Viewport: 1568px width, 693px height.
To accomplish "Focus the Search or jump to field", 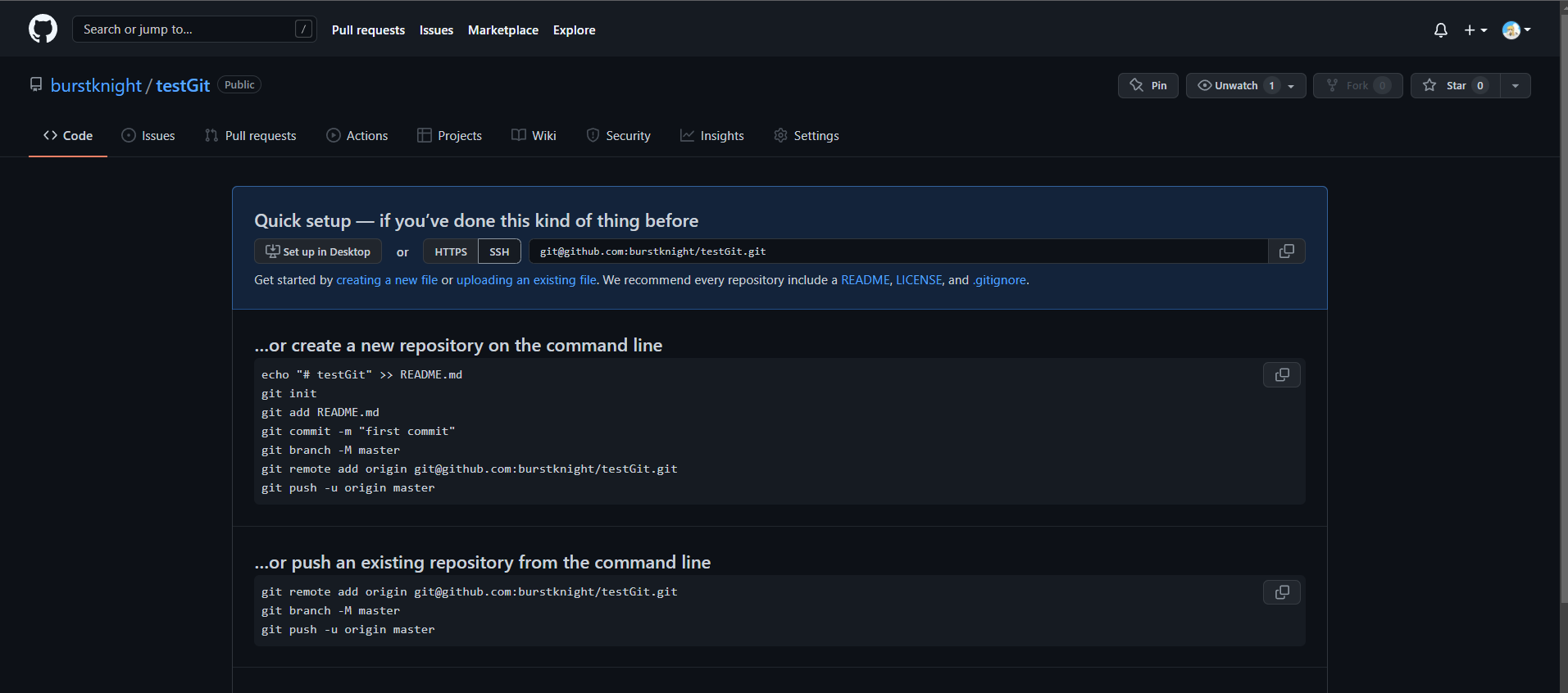I will pos(194,29).
